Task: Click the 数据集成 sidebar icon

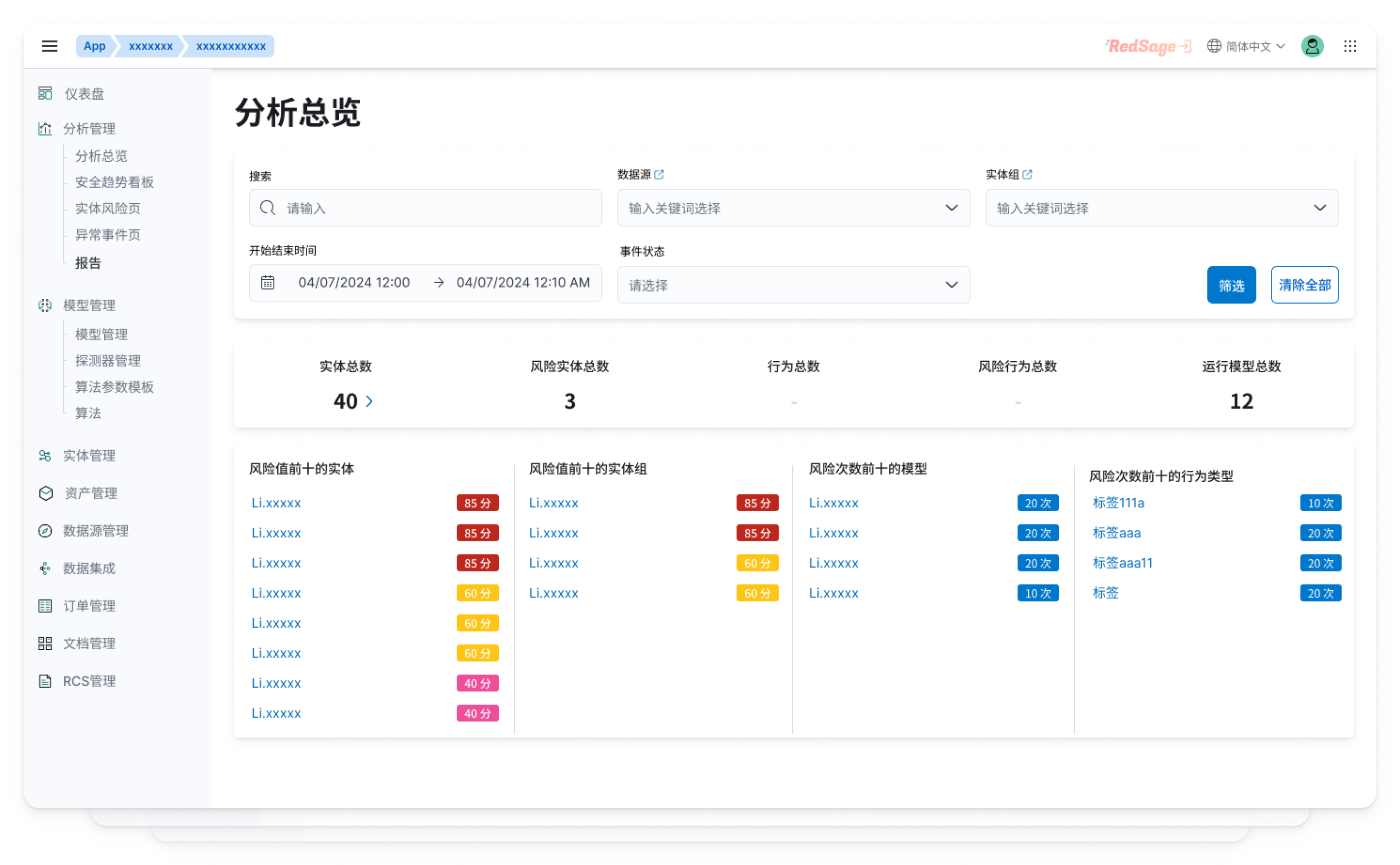Action: tap(45, 568)
